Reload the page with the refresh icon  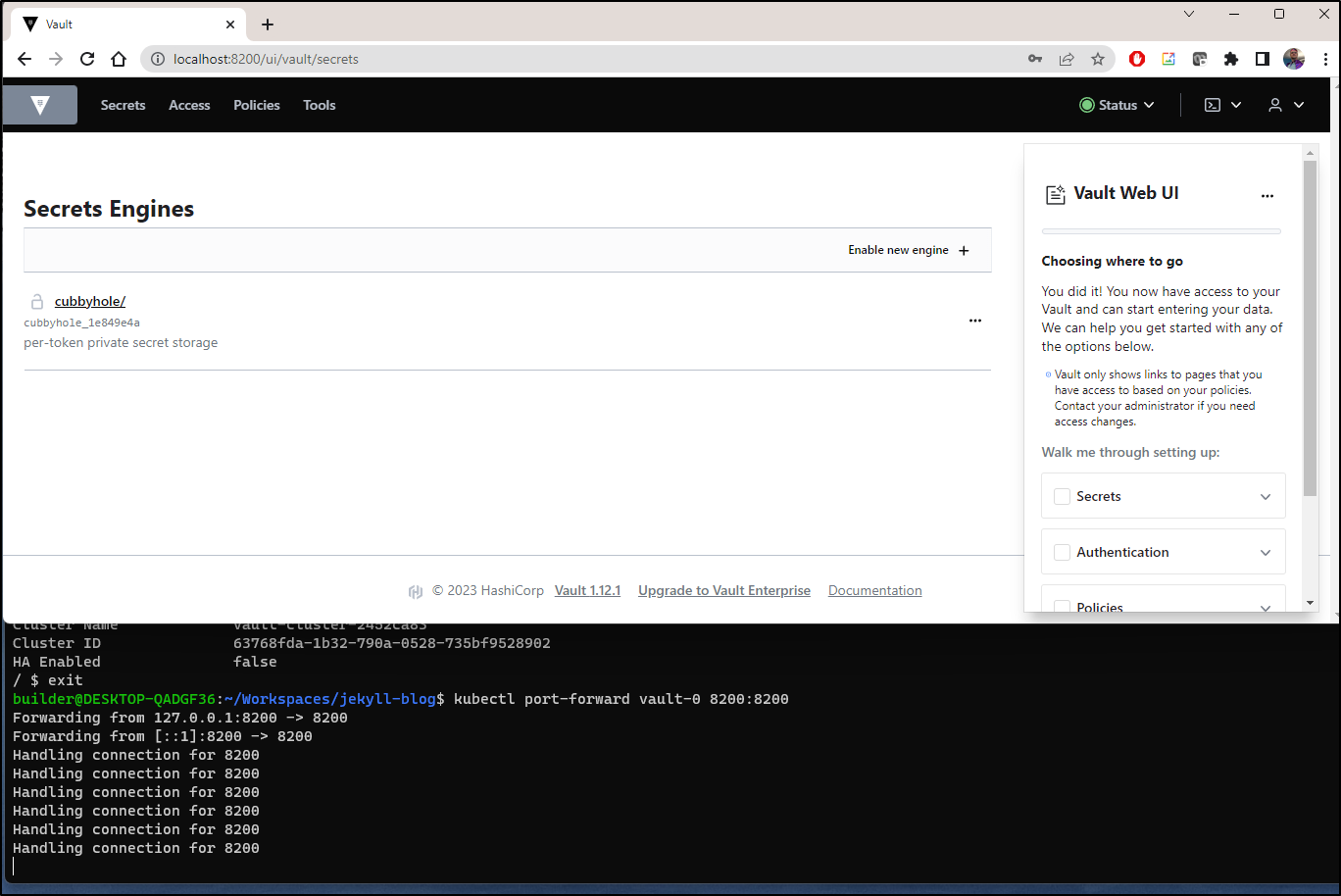coord(87,59)
